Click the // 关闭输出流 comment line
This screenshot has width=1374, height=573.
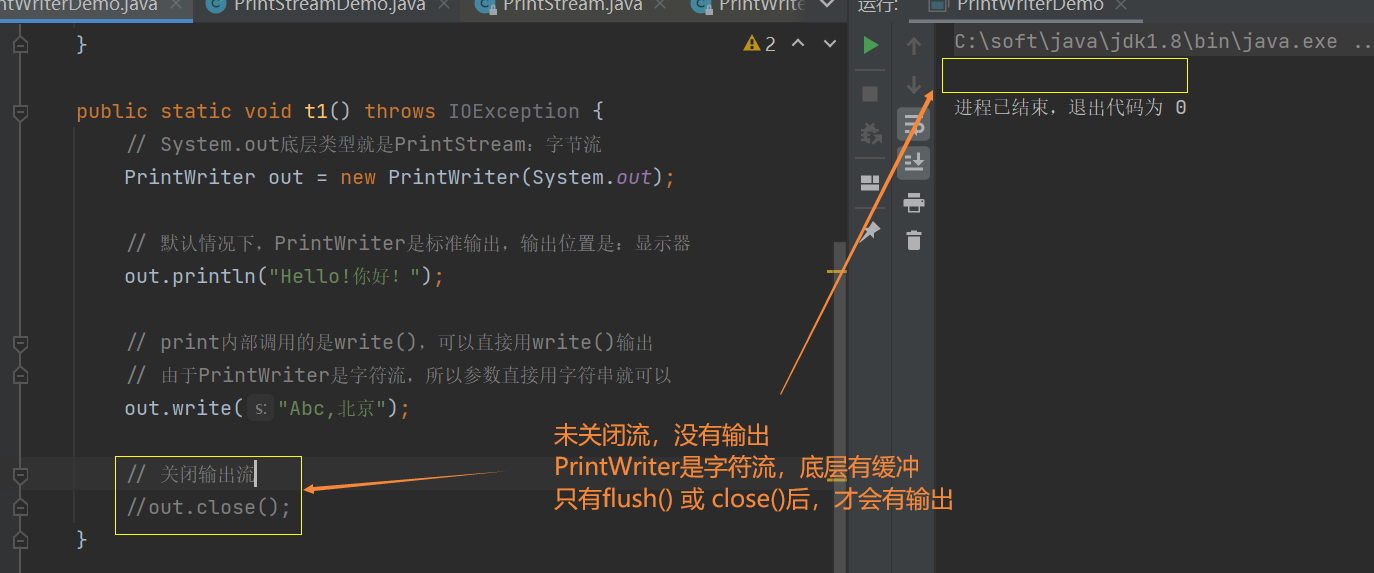pyautogui.click(x=193, y=474)
